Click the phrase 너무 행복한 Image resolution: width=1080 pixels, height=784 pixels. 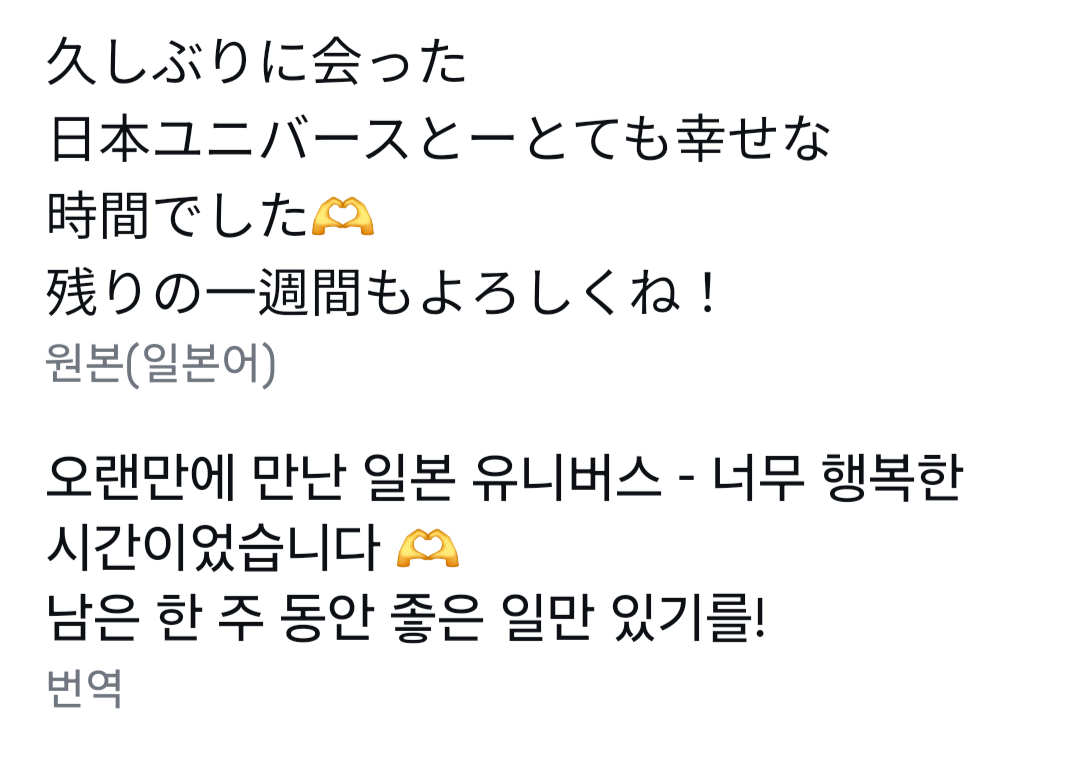(x=836, y=477)
